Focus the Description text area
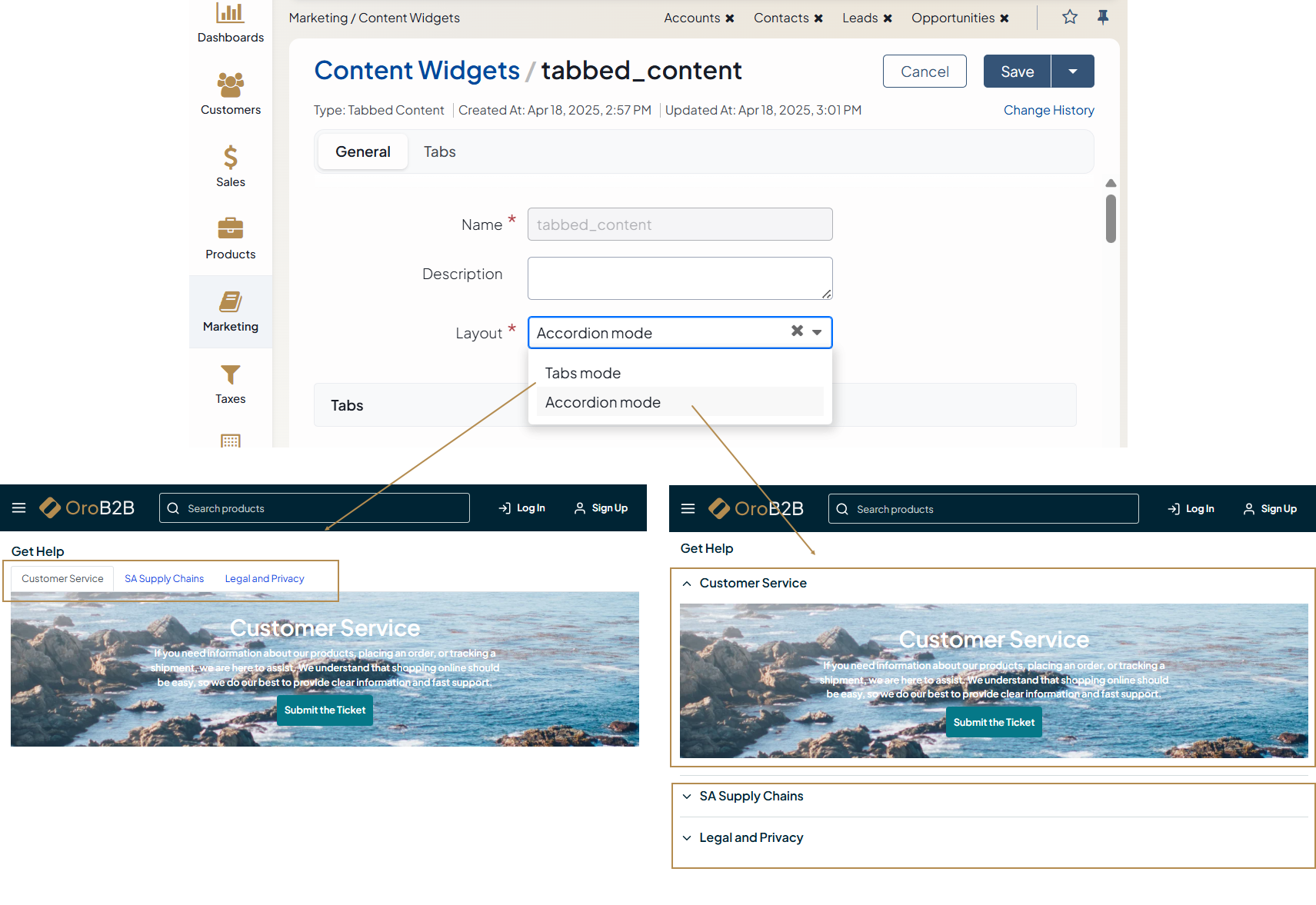Viewport: 1316px width, 905px height. 680,278
